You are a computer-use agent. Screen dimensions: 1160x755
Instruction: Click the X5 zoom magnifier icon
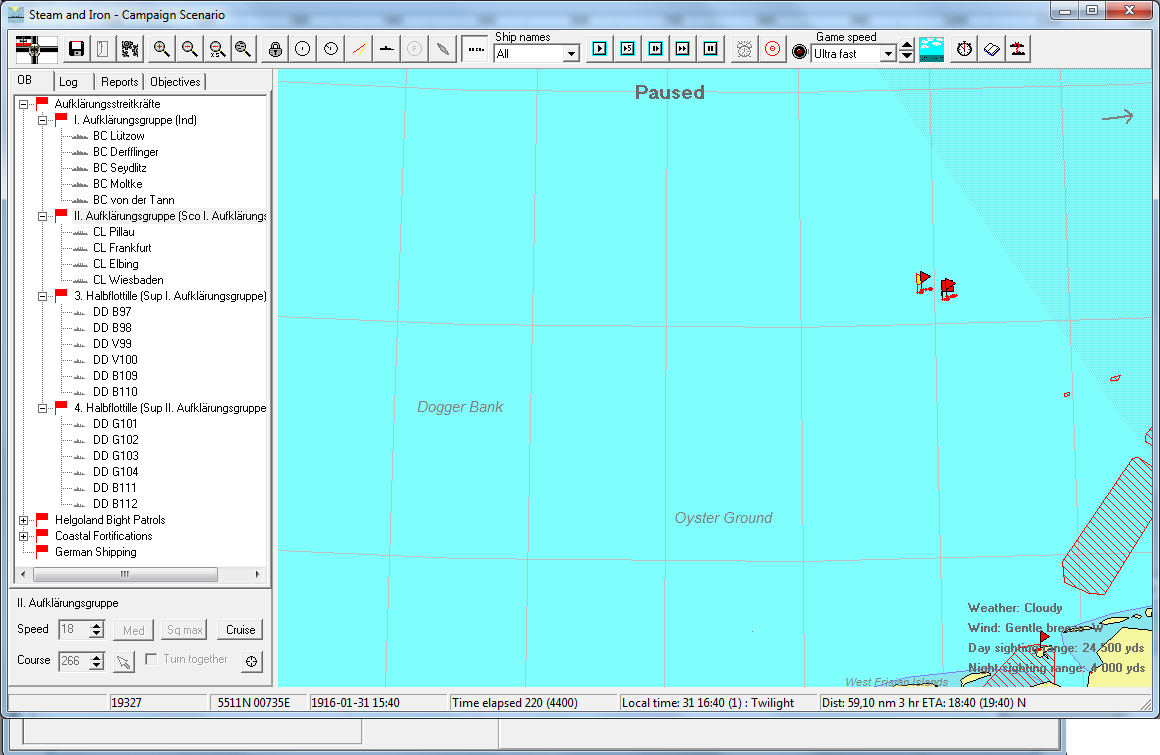(x=217, y=50)
